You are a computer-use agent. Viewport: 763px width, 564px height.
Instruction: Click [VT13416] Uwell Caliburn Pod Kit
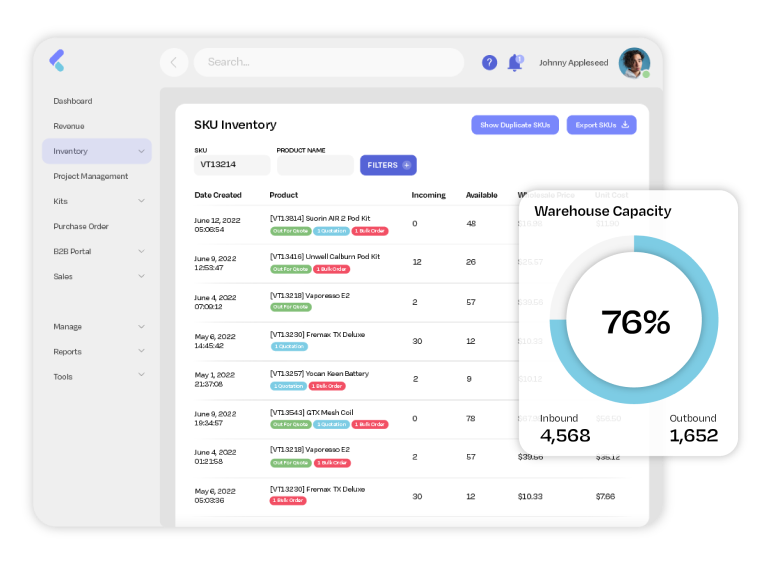click(325, 256)
